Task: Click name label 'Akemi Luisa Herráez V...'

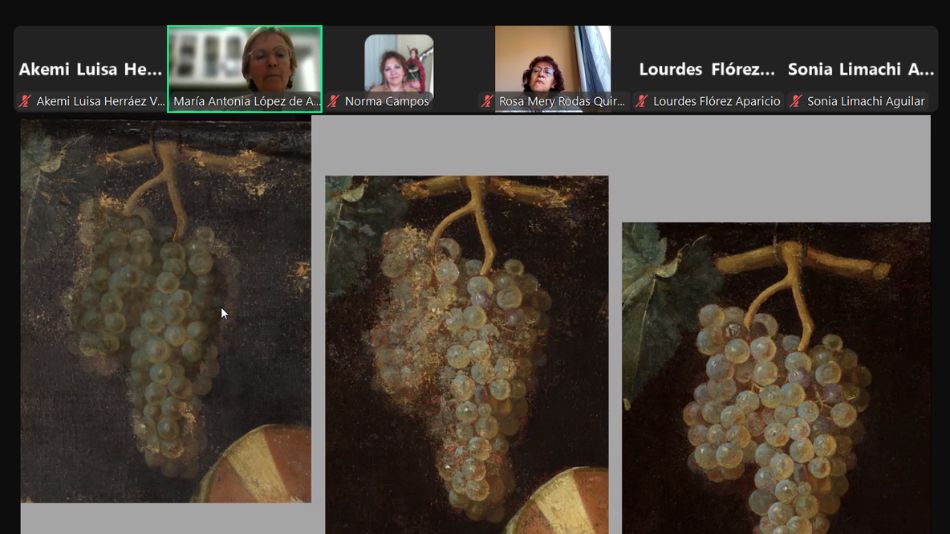Action: click(x=101, y=101)
